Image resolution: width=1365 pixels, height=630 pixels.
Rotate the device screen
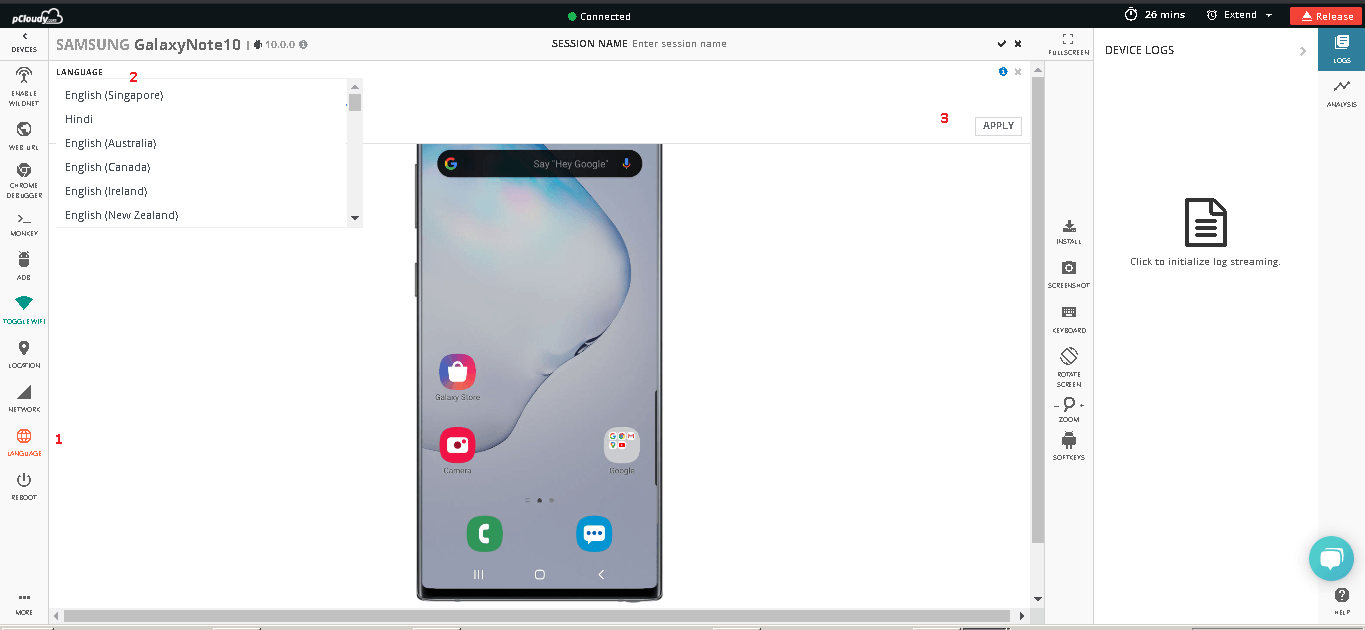point(1069,367)
